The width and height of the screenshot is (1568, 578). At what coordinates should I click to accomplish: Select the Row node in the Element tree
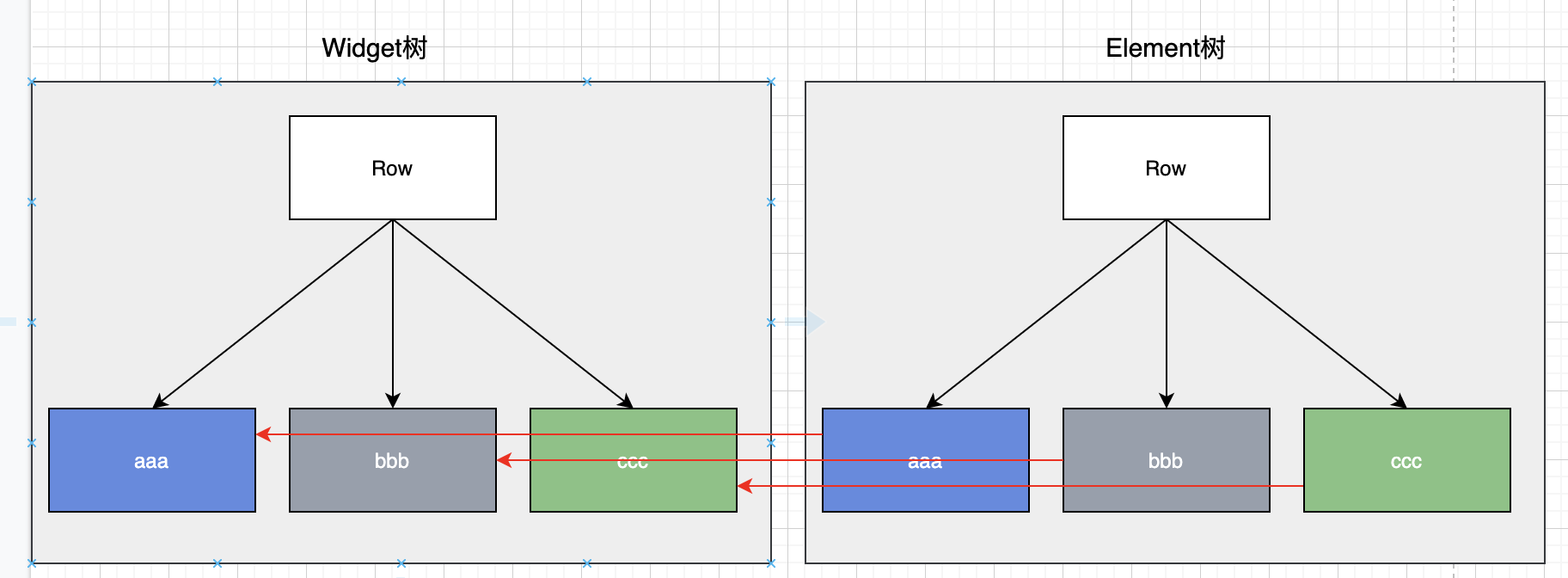point(1167,168)
